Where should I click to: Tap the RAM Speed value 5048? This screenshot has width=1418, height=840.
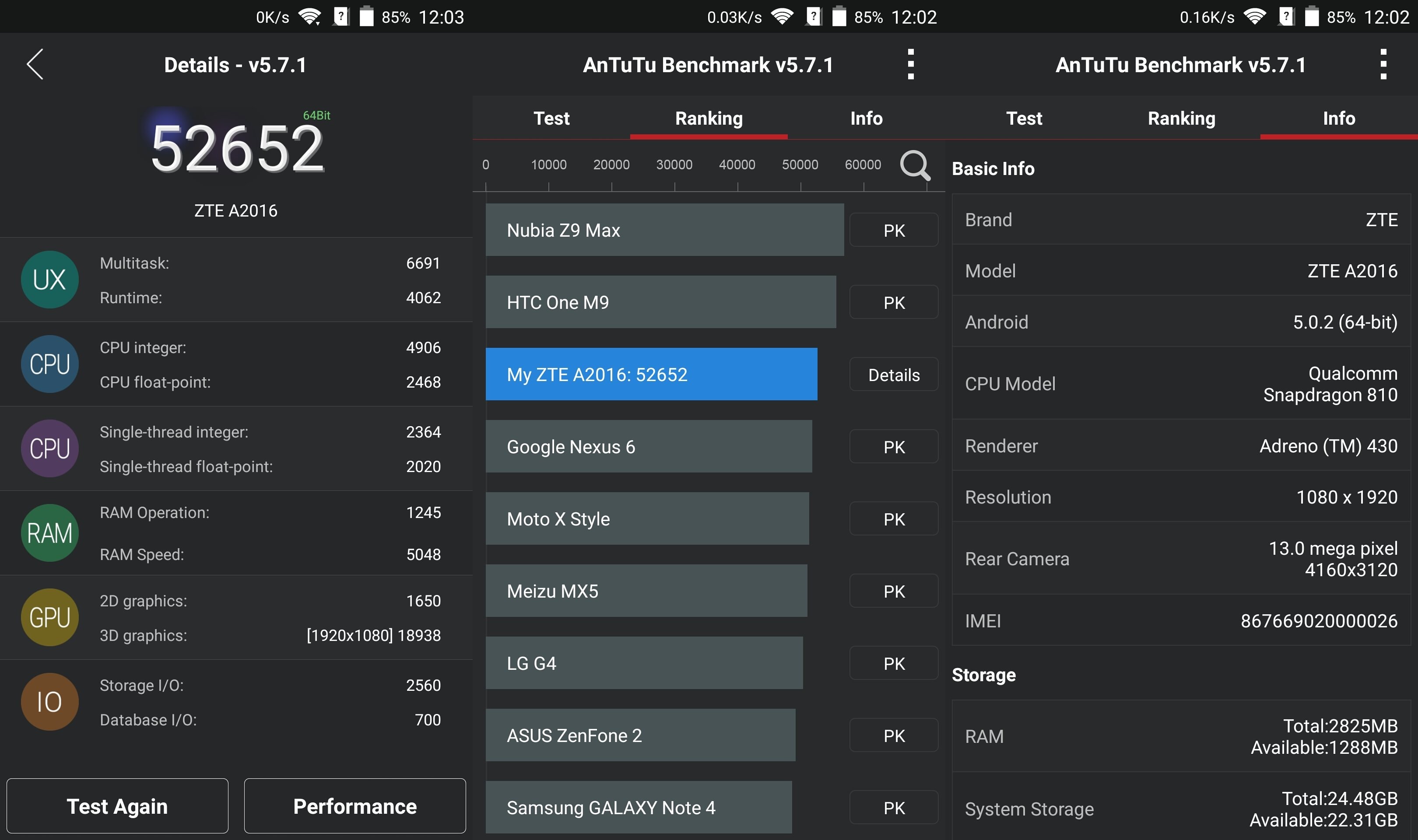click(x=423, y=554)
